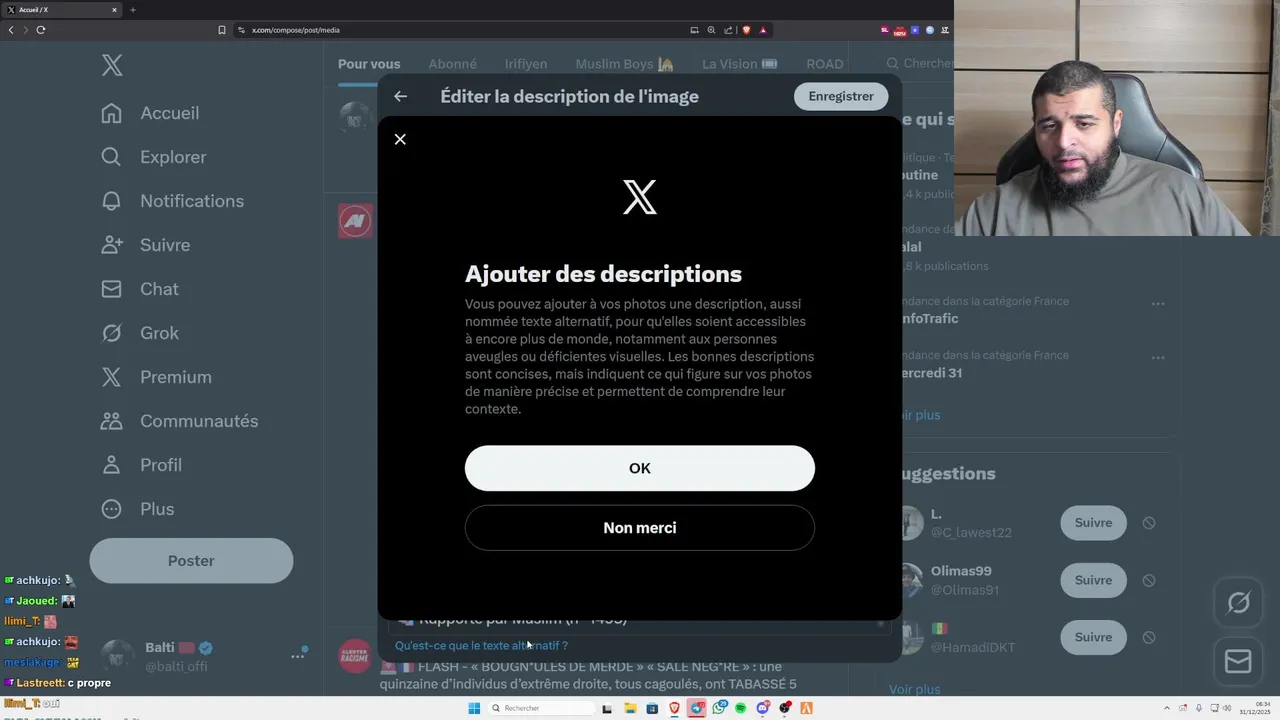Close the Accueil / X browser tab
This screenshot has height=720, width=1280.
(x=114, y=10)
